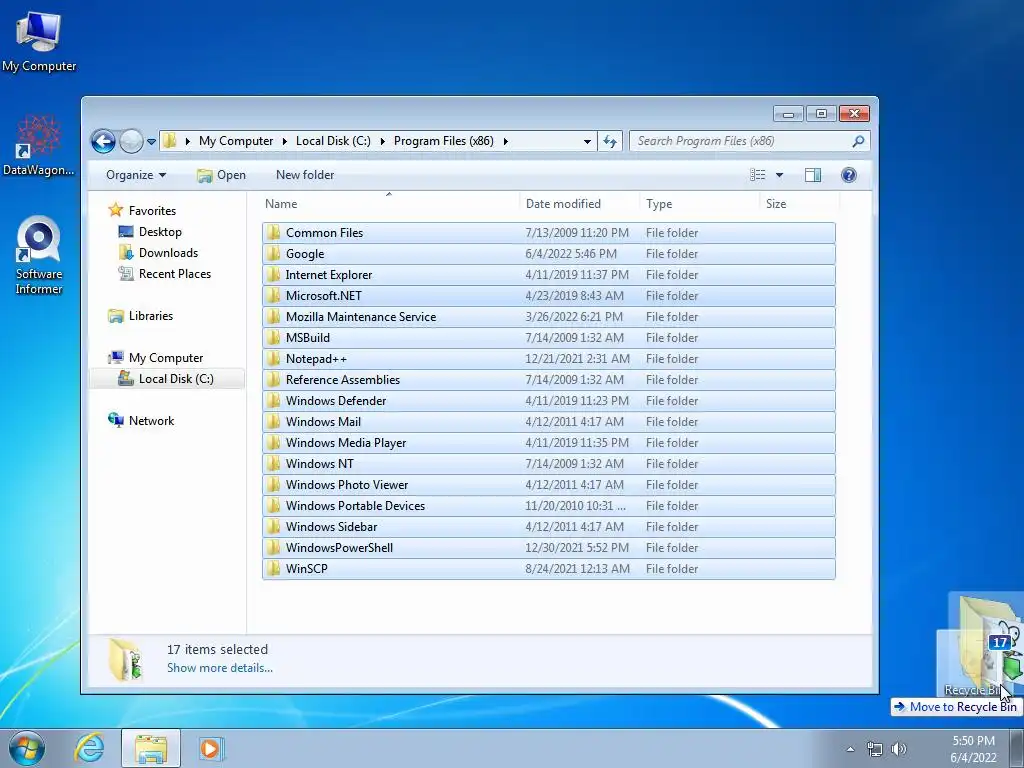The width and height of the screenshot is (1024, 768).
Task: Open the recent pages dropdown arrow
Action: tap(152, 142)
